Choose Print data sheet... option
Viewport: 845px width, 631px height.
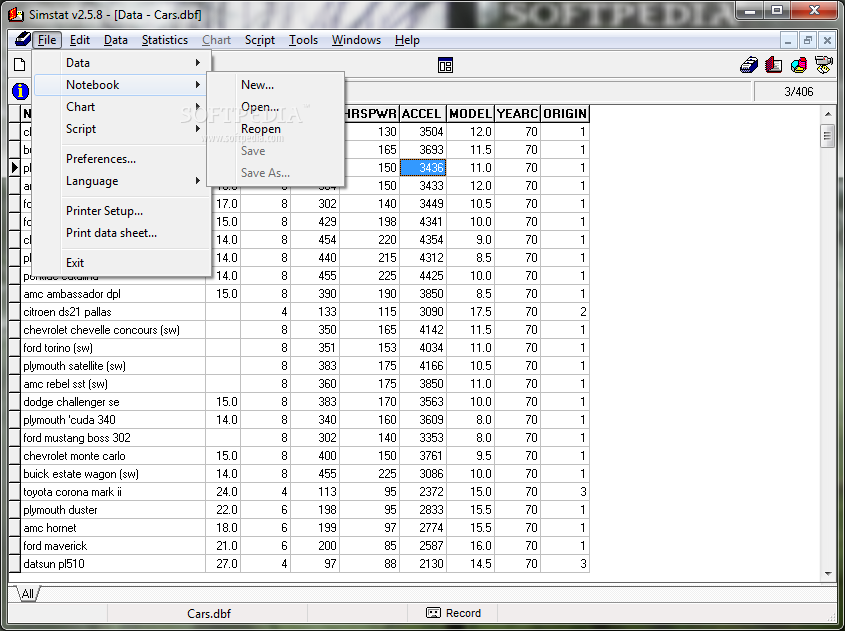[x=122, y=233]
